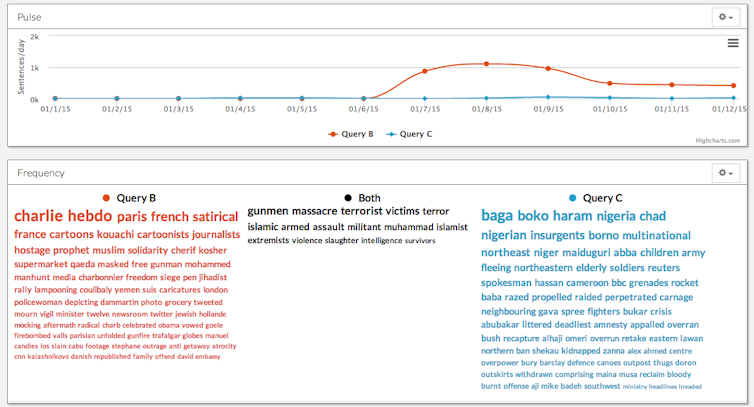The width and height of the screenshot is (754, 407).
Task: Click the word 'gunmen' in Both cloud
Action: click(268, 211)
